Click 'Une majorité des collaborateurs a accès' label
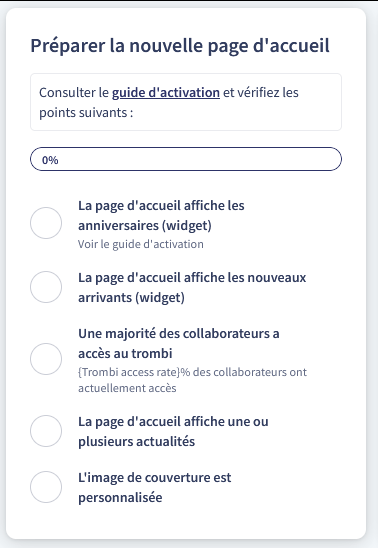 pyautogui.click(x=179, y=343)
